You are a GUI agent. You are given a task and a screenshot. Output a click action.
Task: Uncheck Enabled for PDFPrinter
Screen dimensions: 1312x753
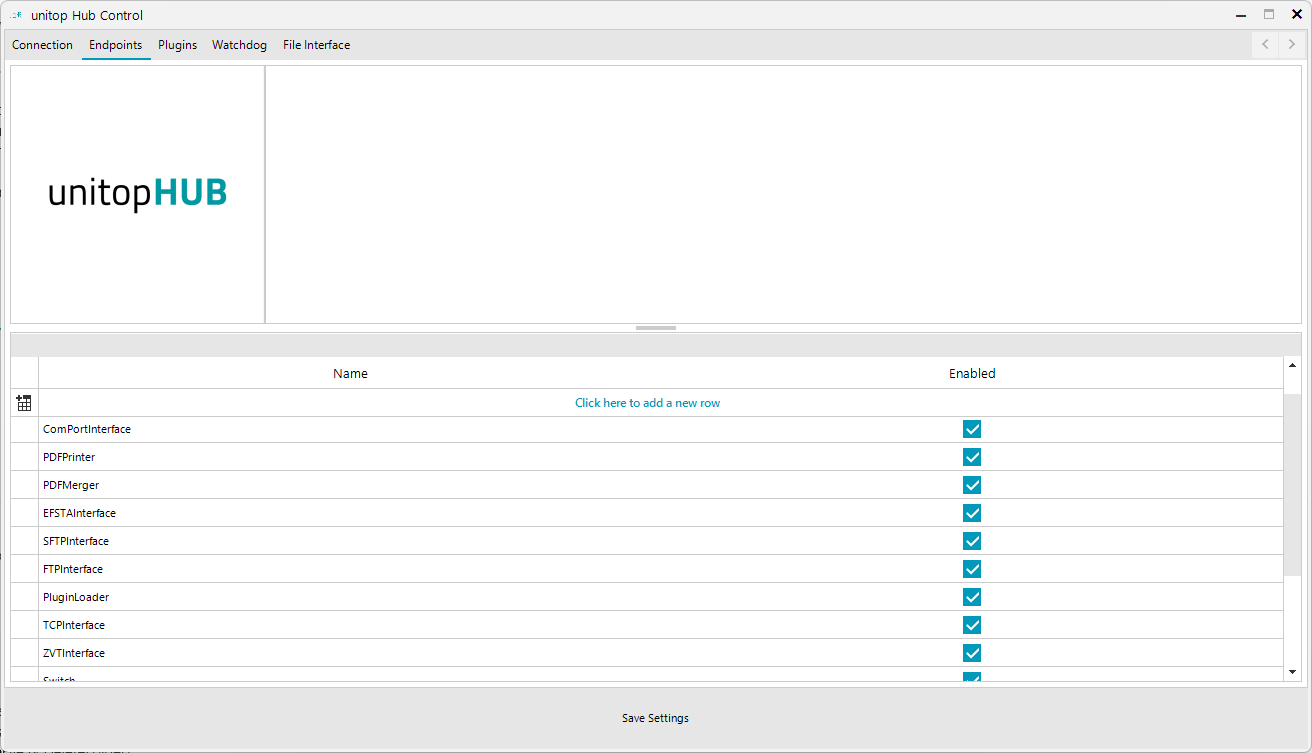point(972,457)
